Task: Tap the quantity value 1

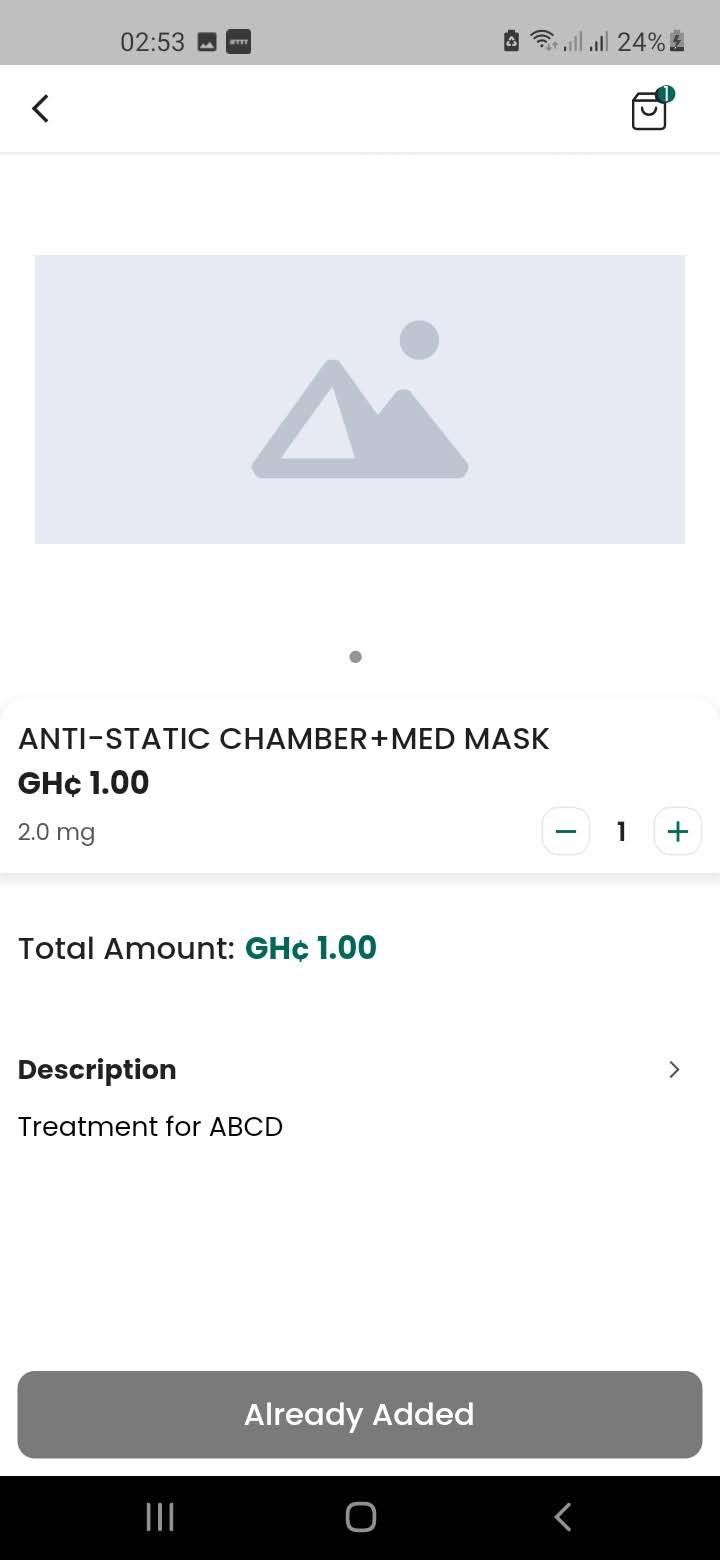Action: tap(621, 831)
